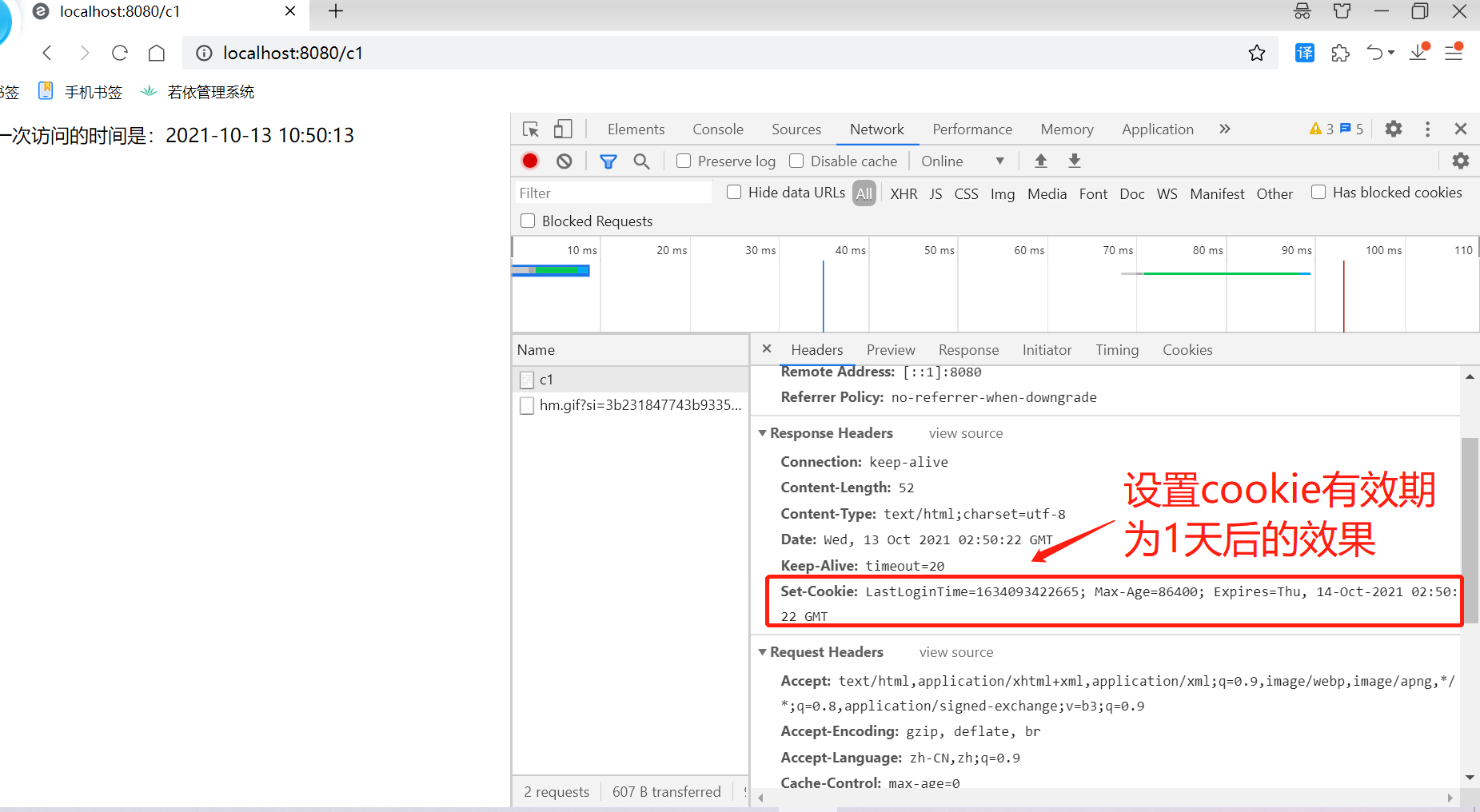Screen dimensions: 1480x812
Task: Open the request Response tab
Action: coord(969,350)
